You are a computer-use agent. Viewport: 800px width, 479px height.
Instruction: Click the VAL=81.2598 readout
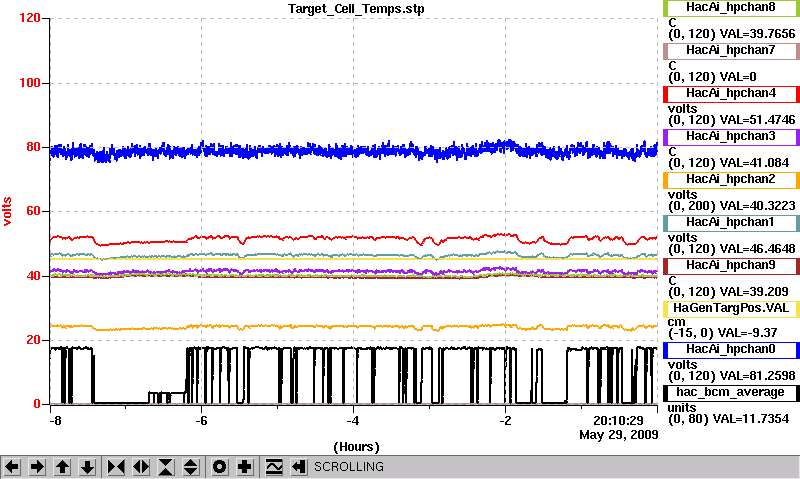tap(757, 376)
